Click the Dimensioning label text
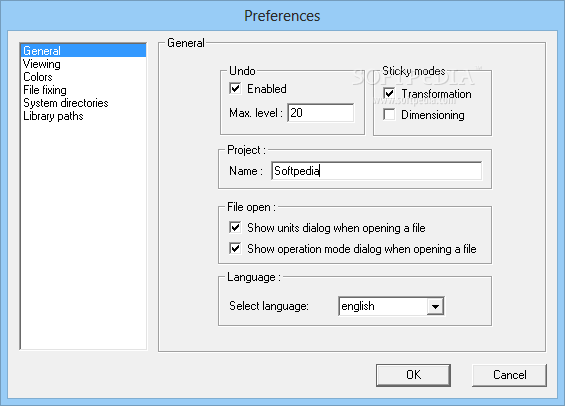Image resolution: width=565 pixels, height=406 pixels. tap(433, 115)
